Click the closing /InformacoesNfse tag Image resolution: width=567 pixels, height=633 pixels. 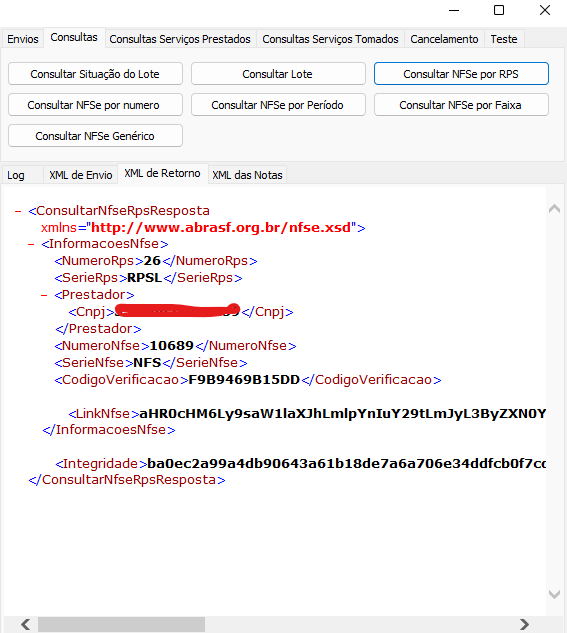109,430
